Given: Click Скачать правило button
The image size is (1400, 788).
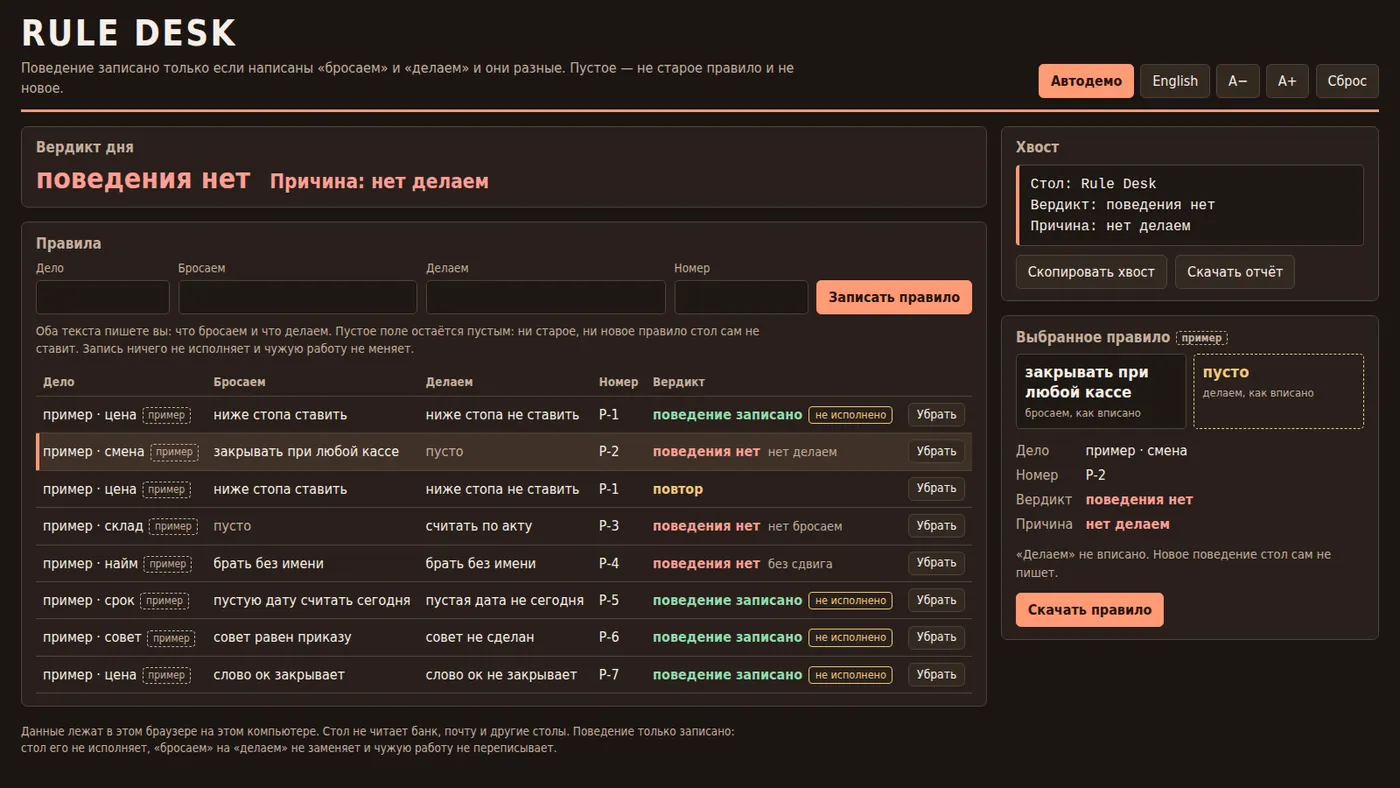Looking at the screenshot, I should [1090, 610].
